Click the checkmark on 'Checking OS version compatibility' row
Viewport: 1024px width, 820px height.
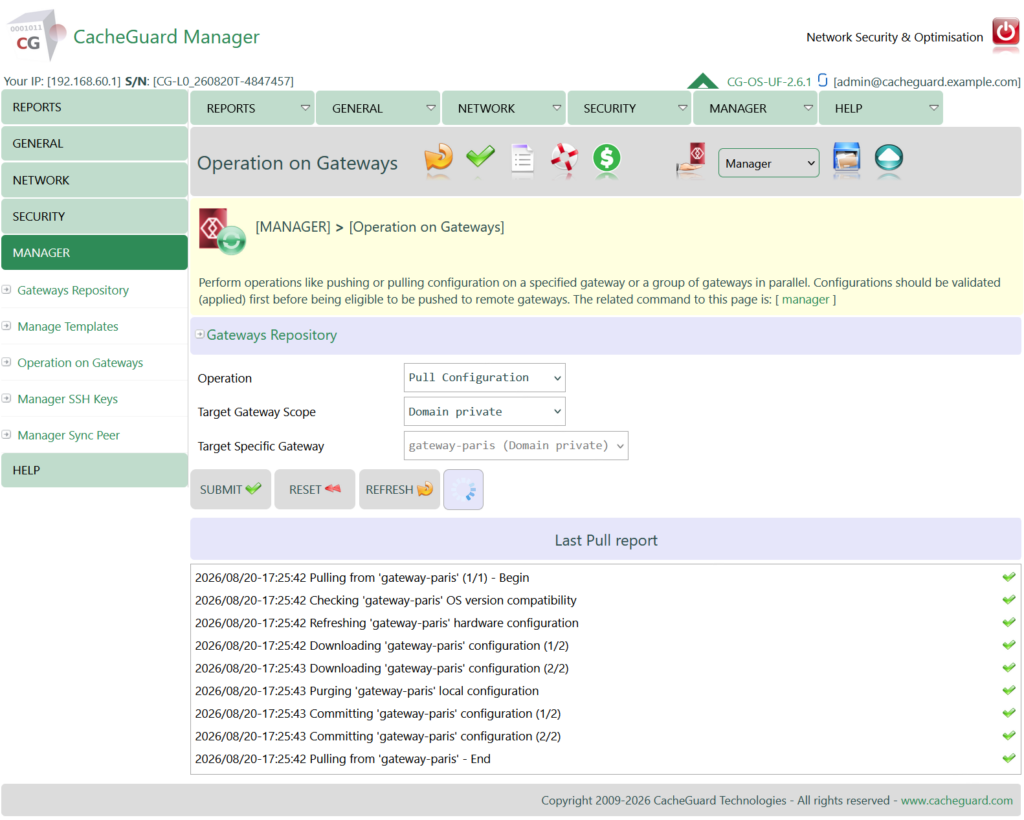click(1008, 600)
